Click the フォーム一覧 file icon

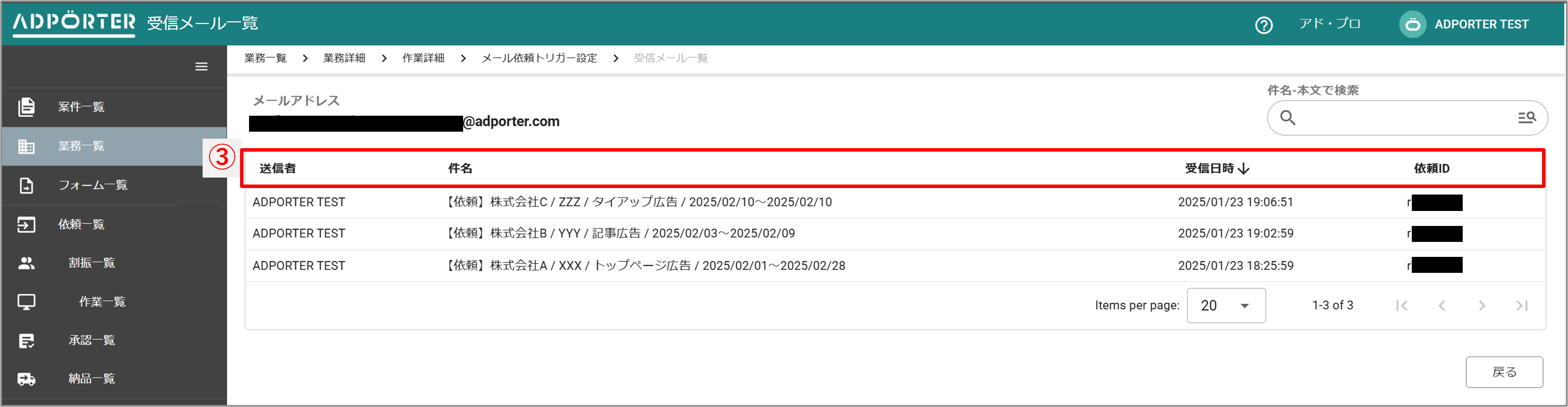[x=26, y=185]
